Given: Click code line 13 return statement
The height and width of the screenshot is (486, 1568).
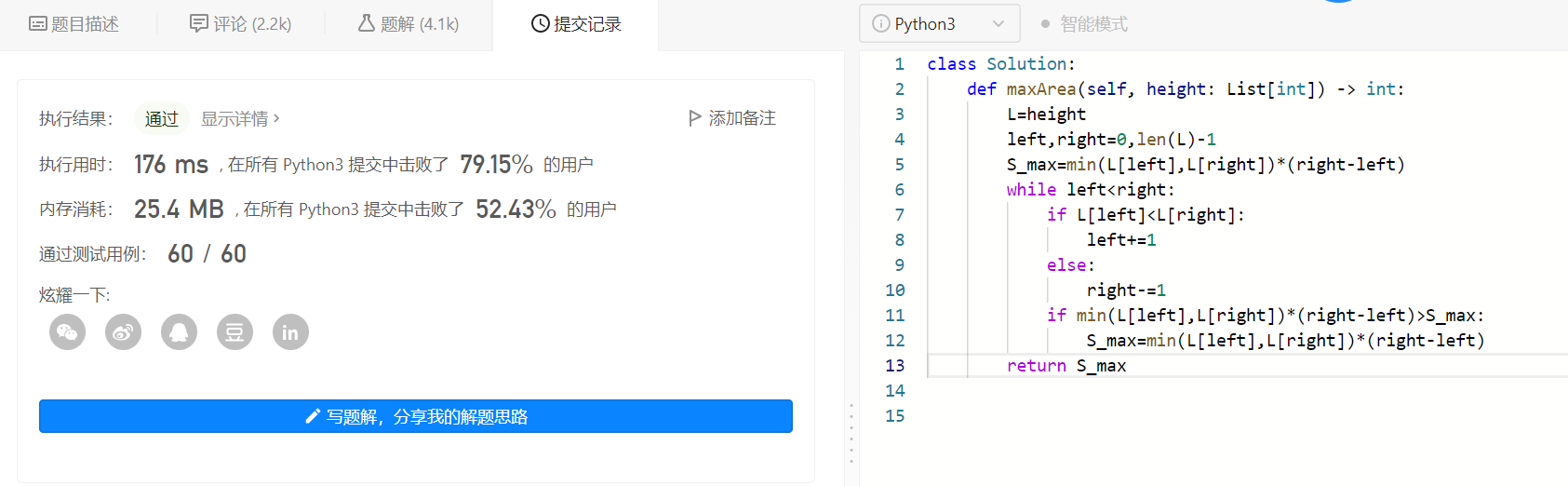Looking at the screenshot, I should coord(1066,366).
